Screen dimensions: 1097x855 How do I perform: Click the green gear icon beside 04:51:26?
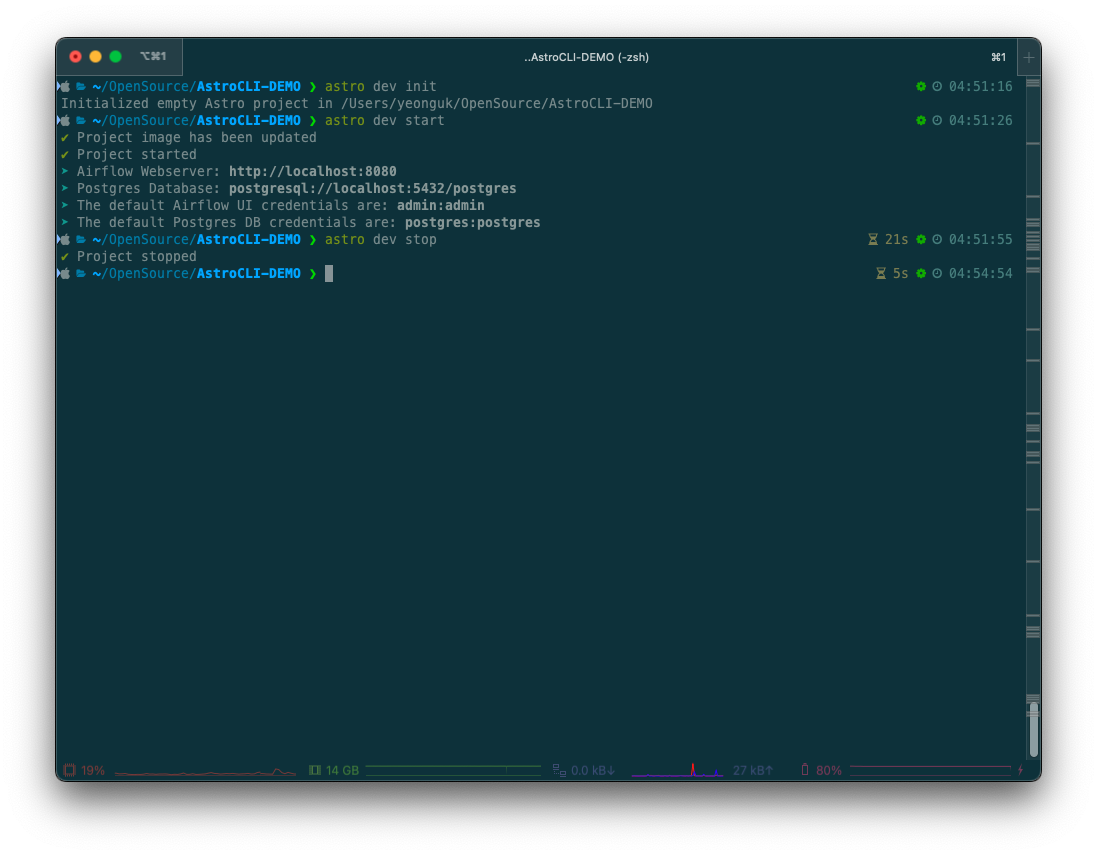click(x=921, y=120)
